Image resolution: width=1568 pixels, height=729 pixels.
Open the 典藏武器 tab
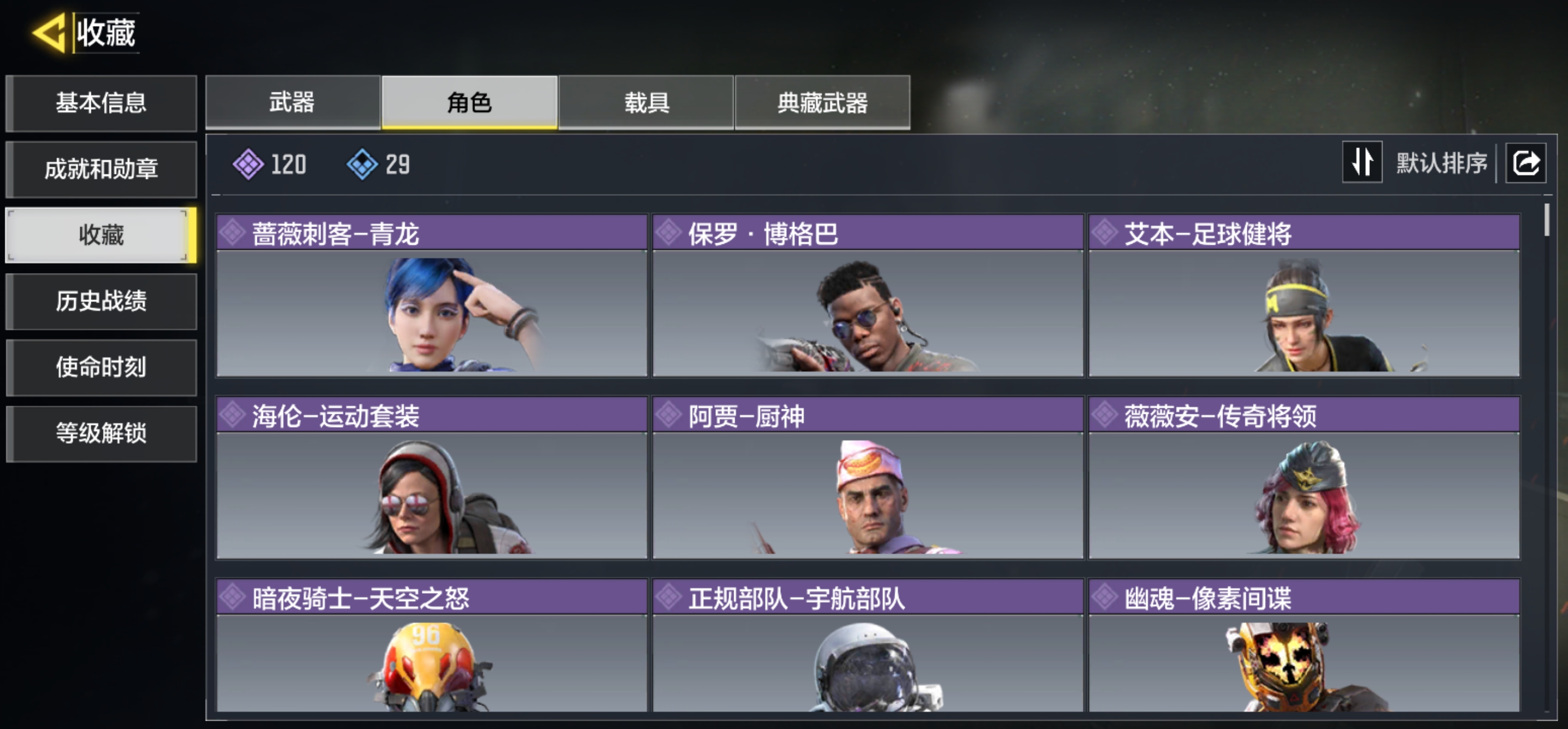point(823,102)
